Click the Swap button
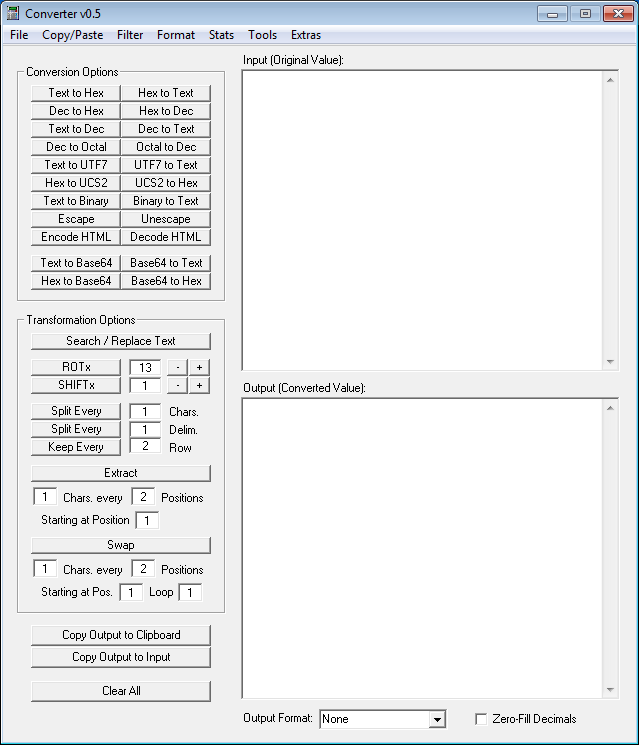This screenshot has height=745, width=639. tap(121, 545)
